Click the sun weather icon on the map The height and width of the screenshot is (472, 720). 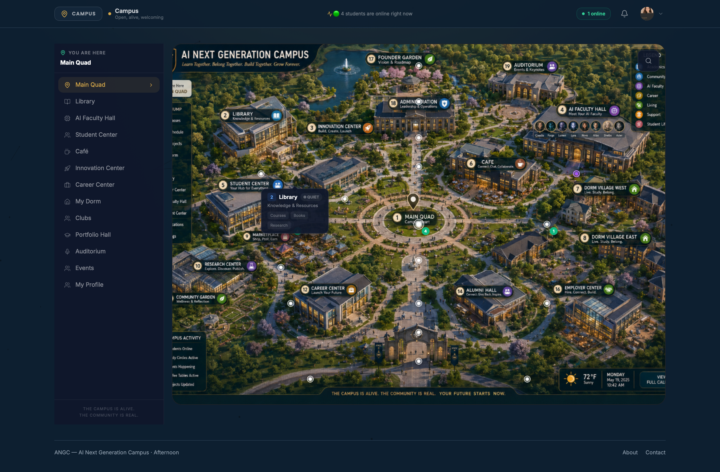[x=571, y=379]
